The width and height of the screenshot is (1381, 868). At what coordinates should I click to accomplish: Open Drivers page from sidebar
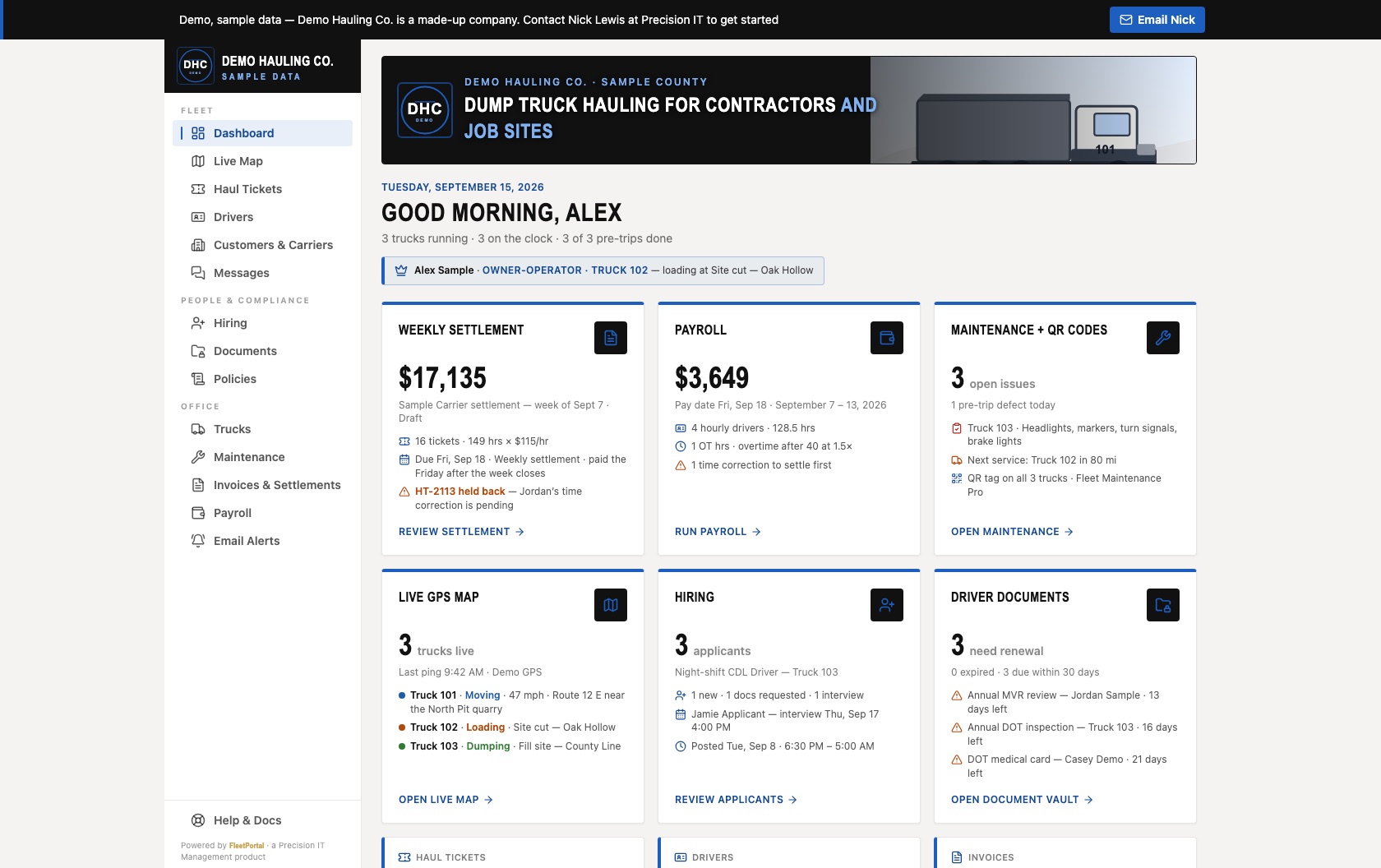click(263, 217)
